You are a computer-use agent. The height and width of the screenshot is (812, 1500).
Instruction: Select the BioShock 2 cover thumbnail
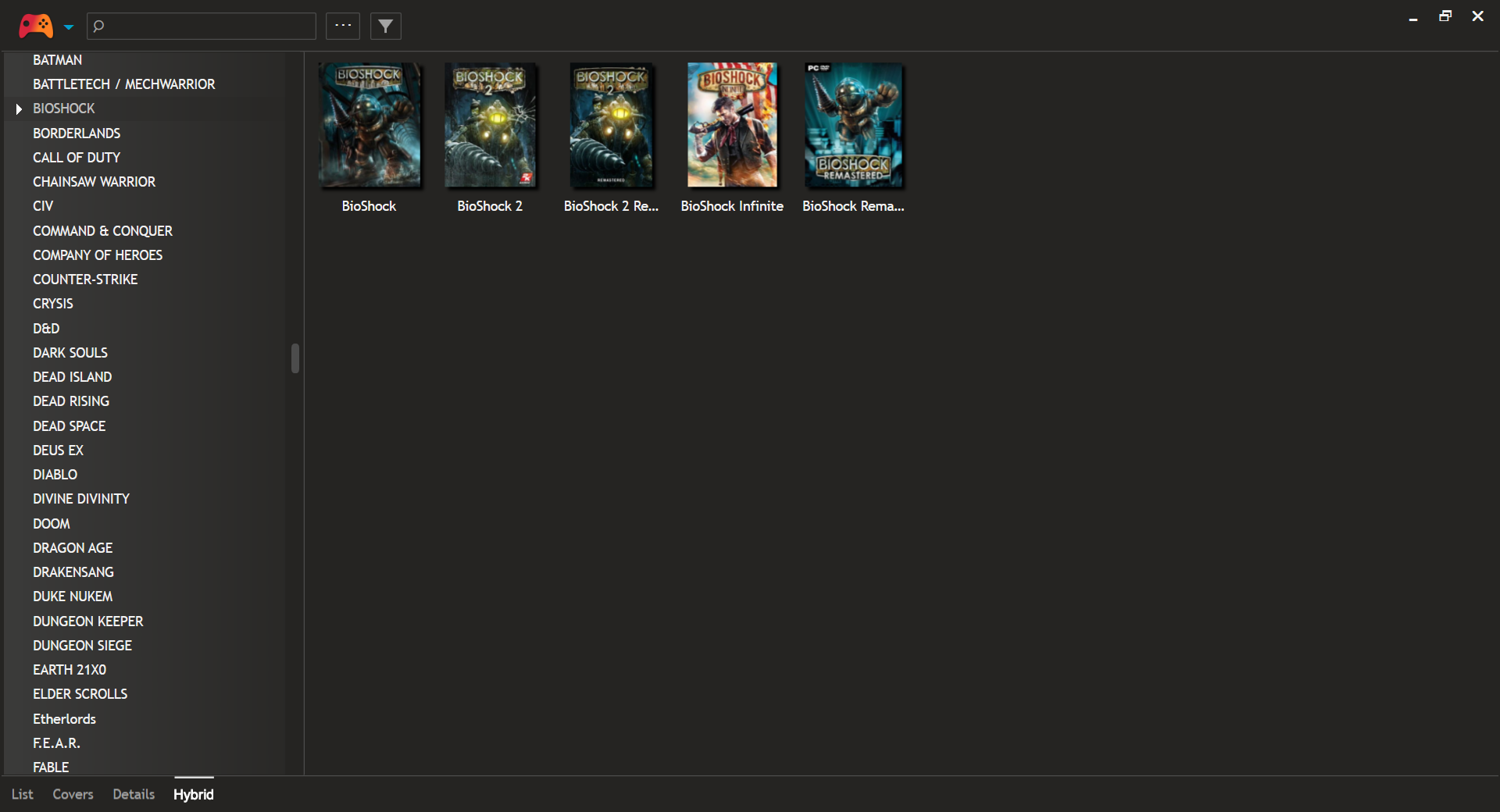491,125
